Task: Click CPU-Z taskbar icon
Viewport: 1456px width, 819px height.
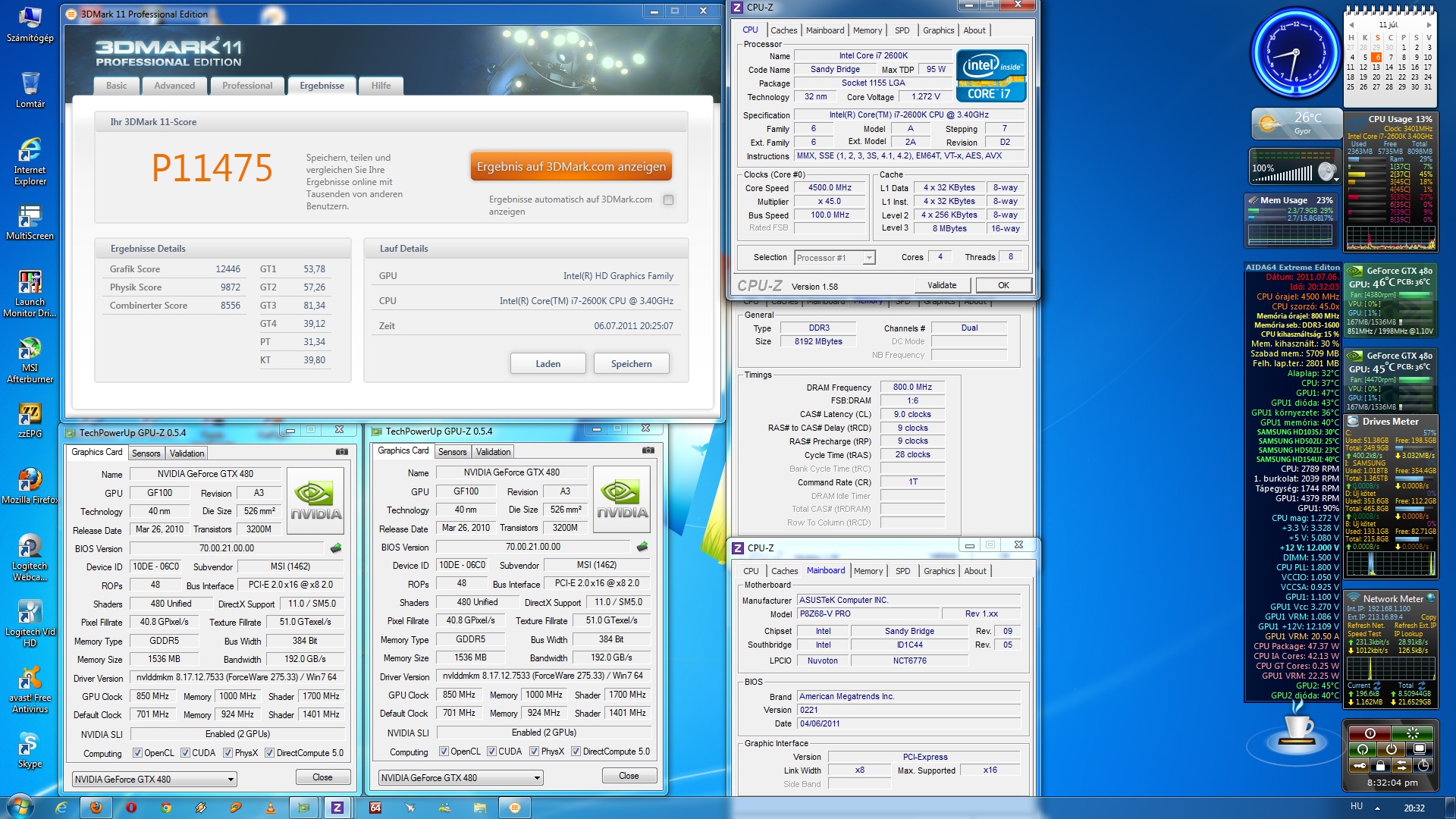Action: tap(337, 808)
